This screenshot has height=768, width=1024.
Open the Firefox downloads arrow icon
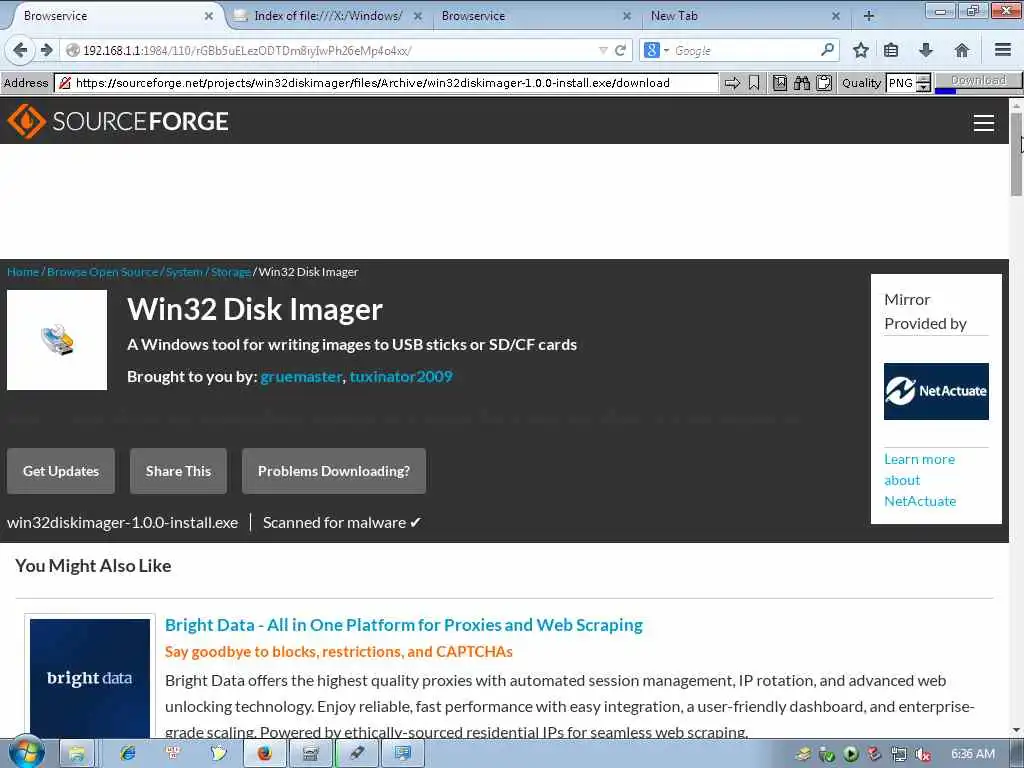[x=925, y=50]
